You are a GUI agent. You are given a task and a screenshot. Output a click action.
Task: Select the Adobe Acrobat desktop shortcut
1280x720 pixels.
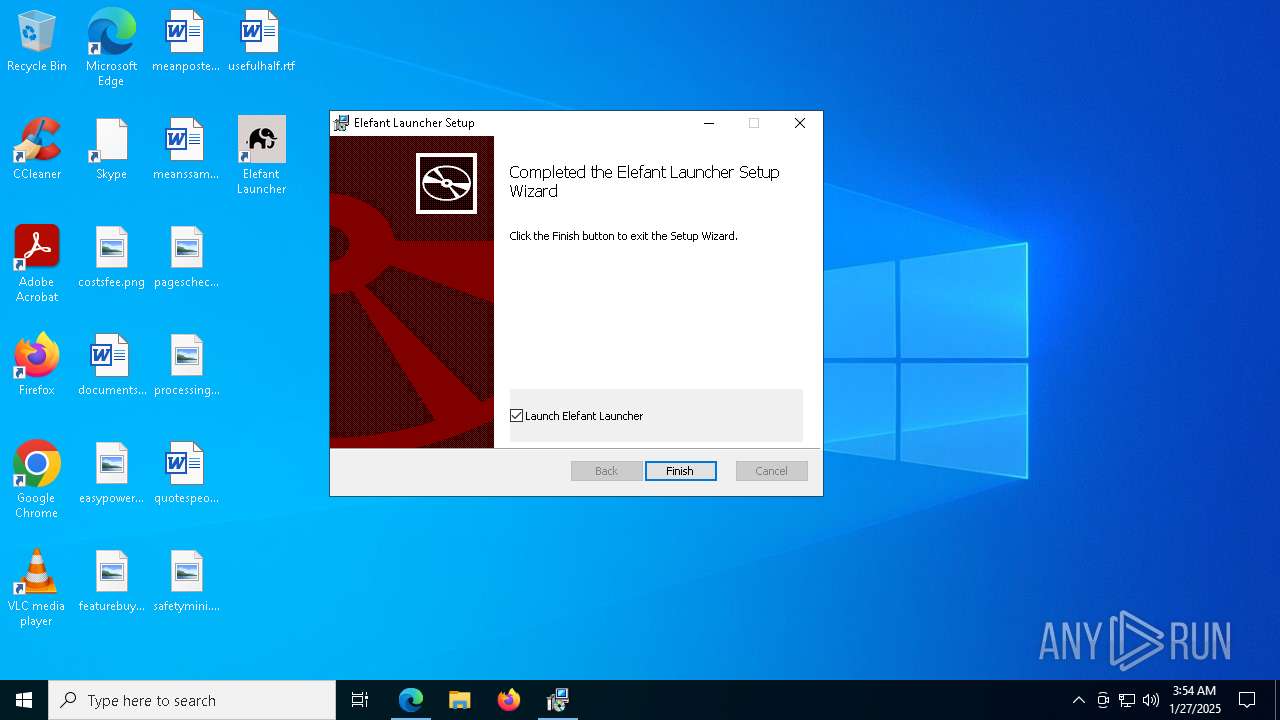point(37,263)
